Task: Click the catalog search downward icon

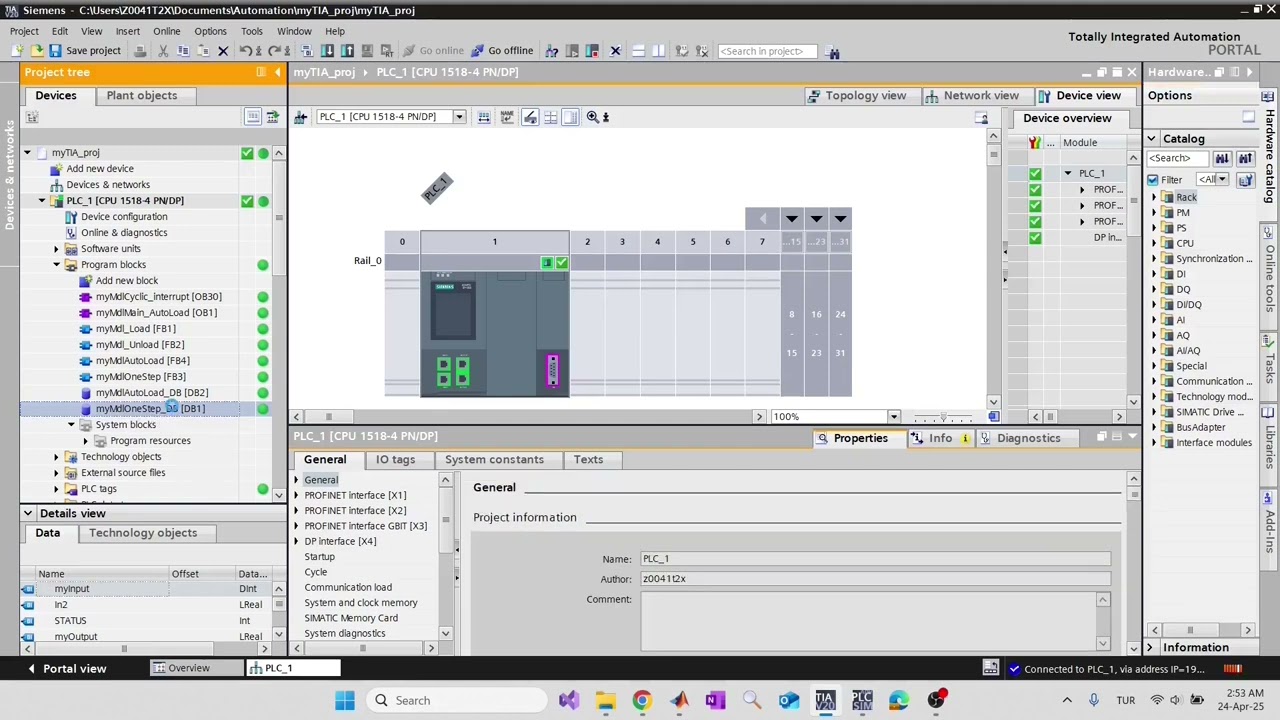Action: (x=1222, y=158)
